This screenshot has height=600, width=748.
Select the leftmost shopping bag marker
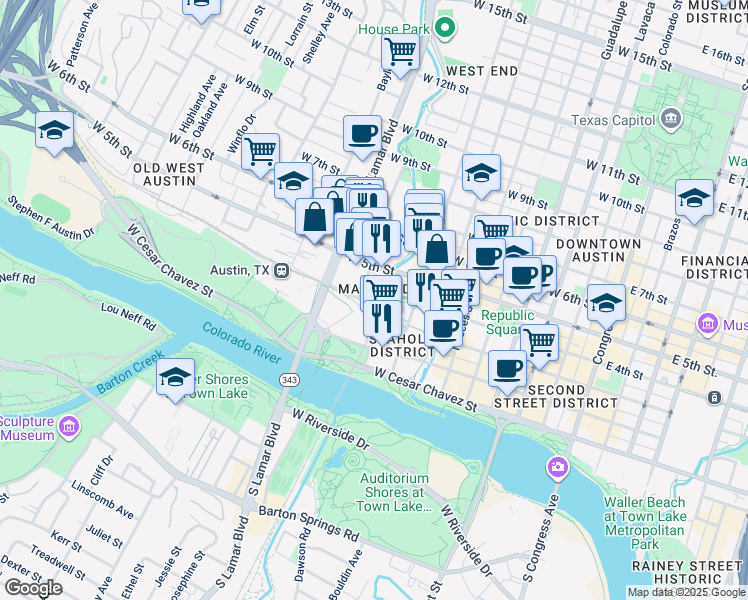[x=314, y=217]
